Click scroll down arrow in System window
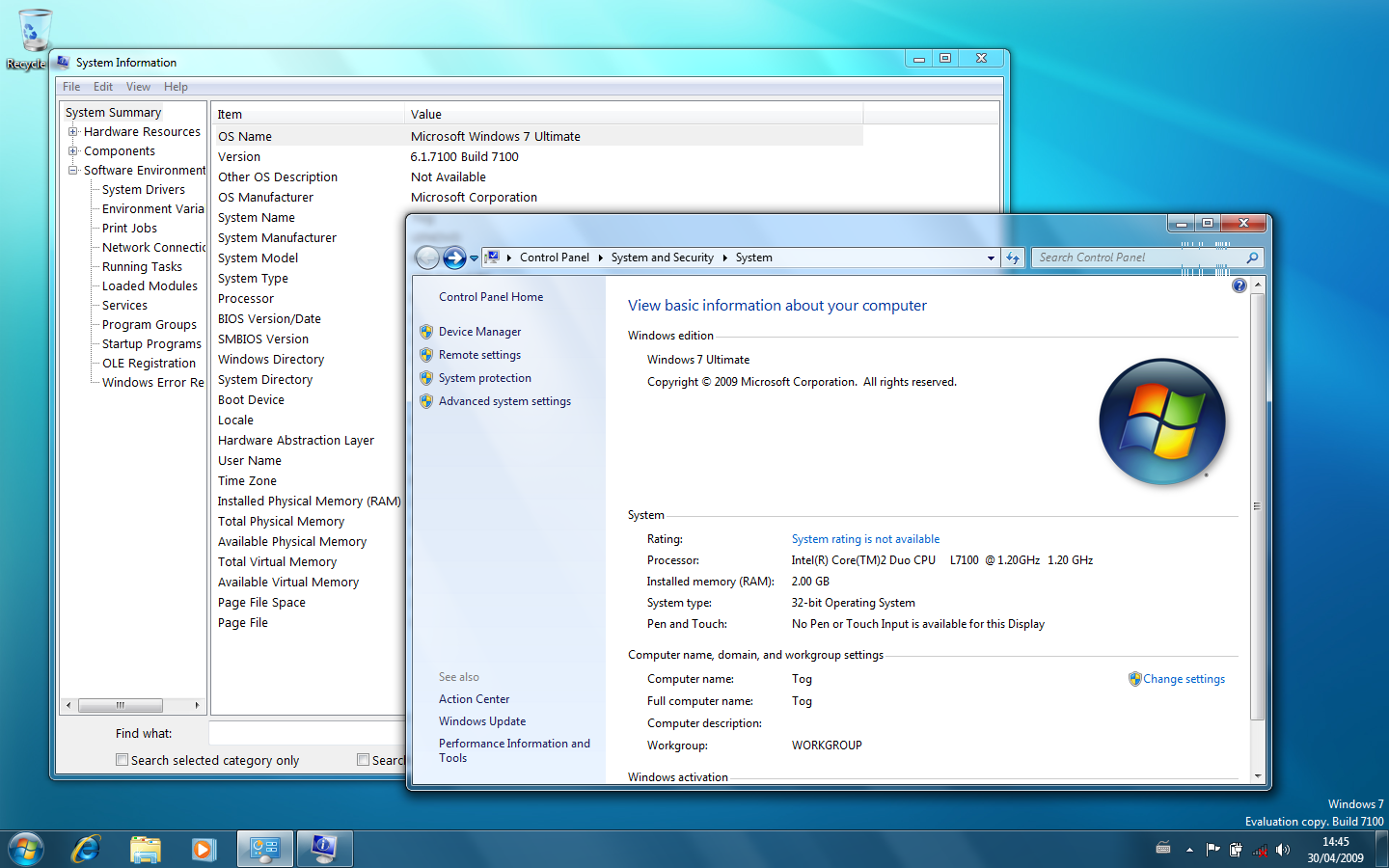This screenshot has height=868, width=1389. tap(1257, 775)
